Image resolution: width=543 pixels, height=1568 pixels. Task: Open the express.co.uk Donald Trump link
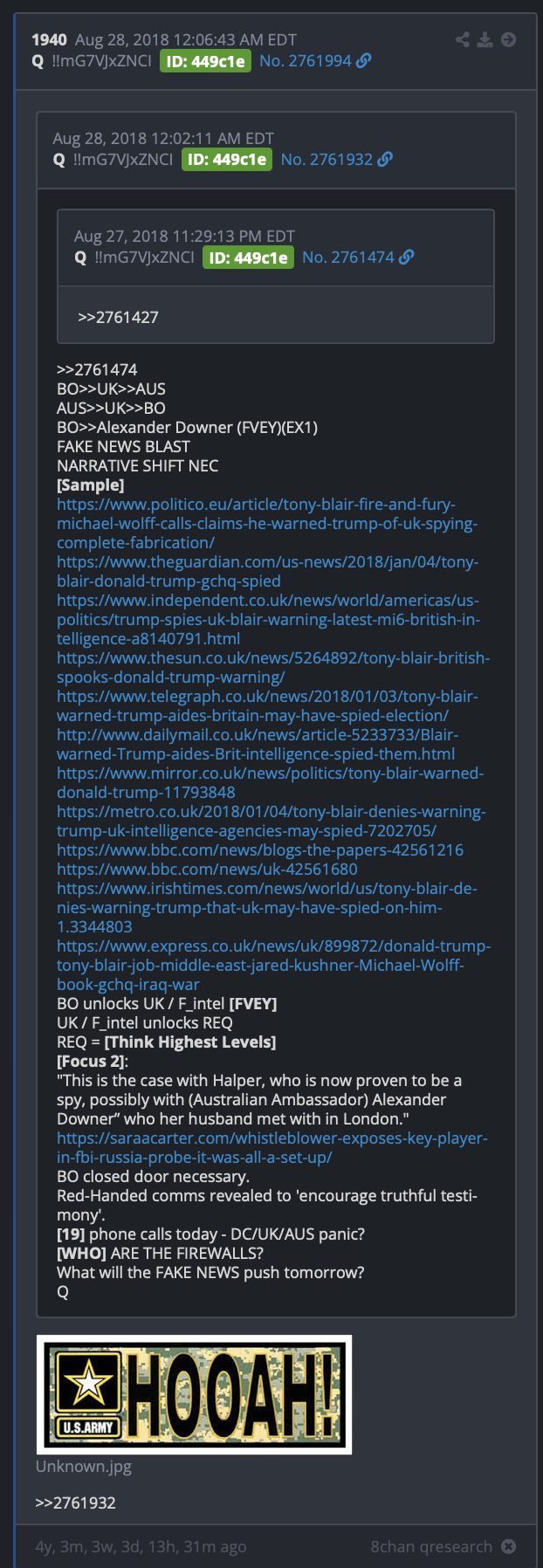coord(273,965)
